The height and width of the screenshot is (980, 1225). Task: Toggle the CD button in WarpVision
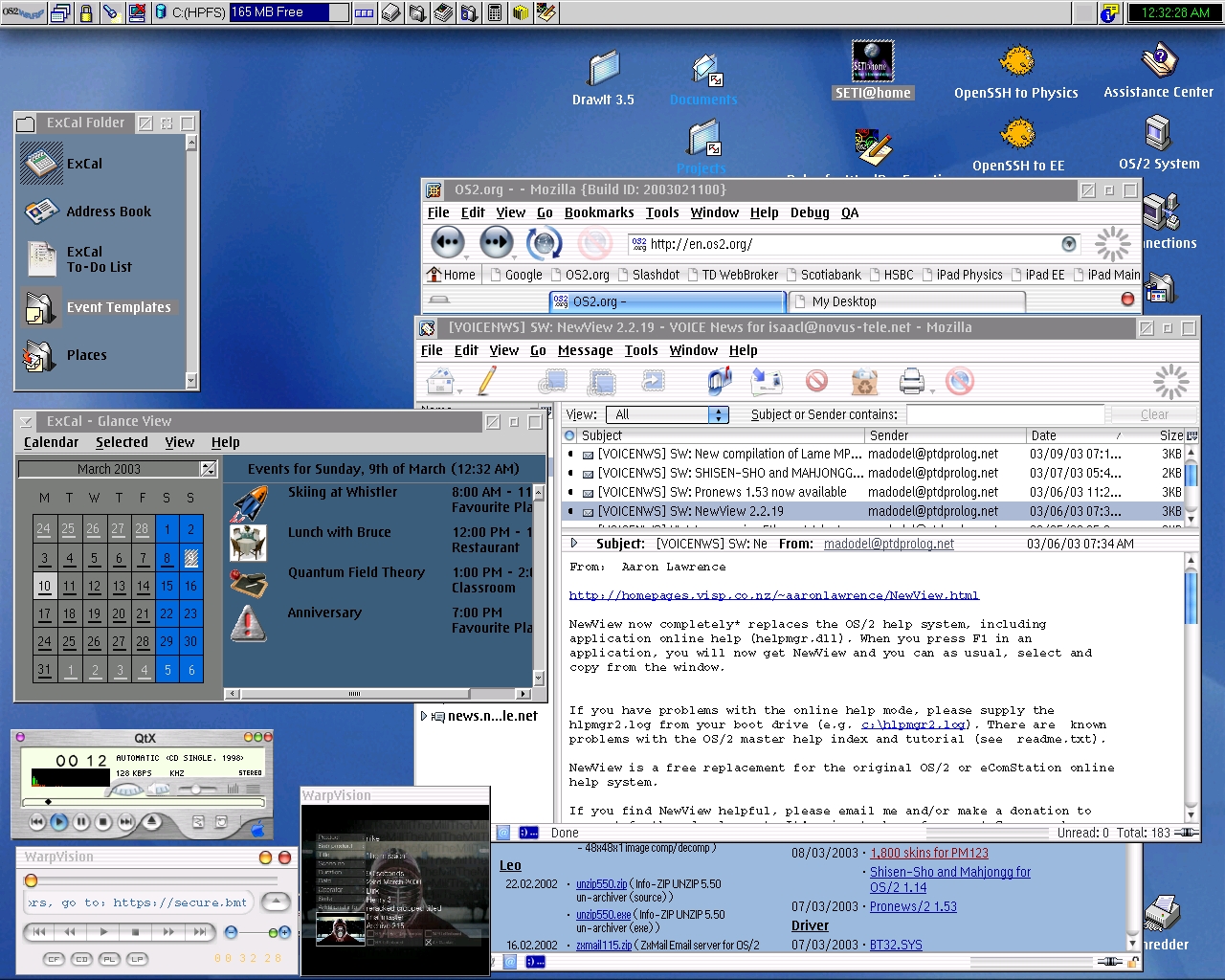coord(81,958)
